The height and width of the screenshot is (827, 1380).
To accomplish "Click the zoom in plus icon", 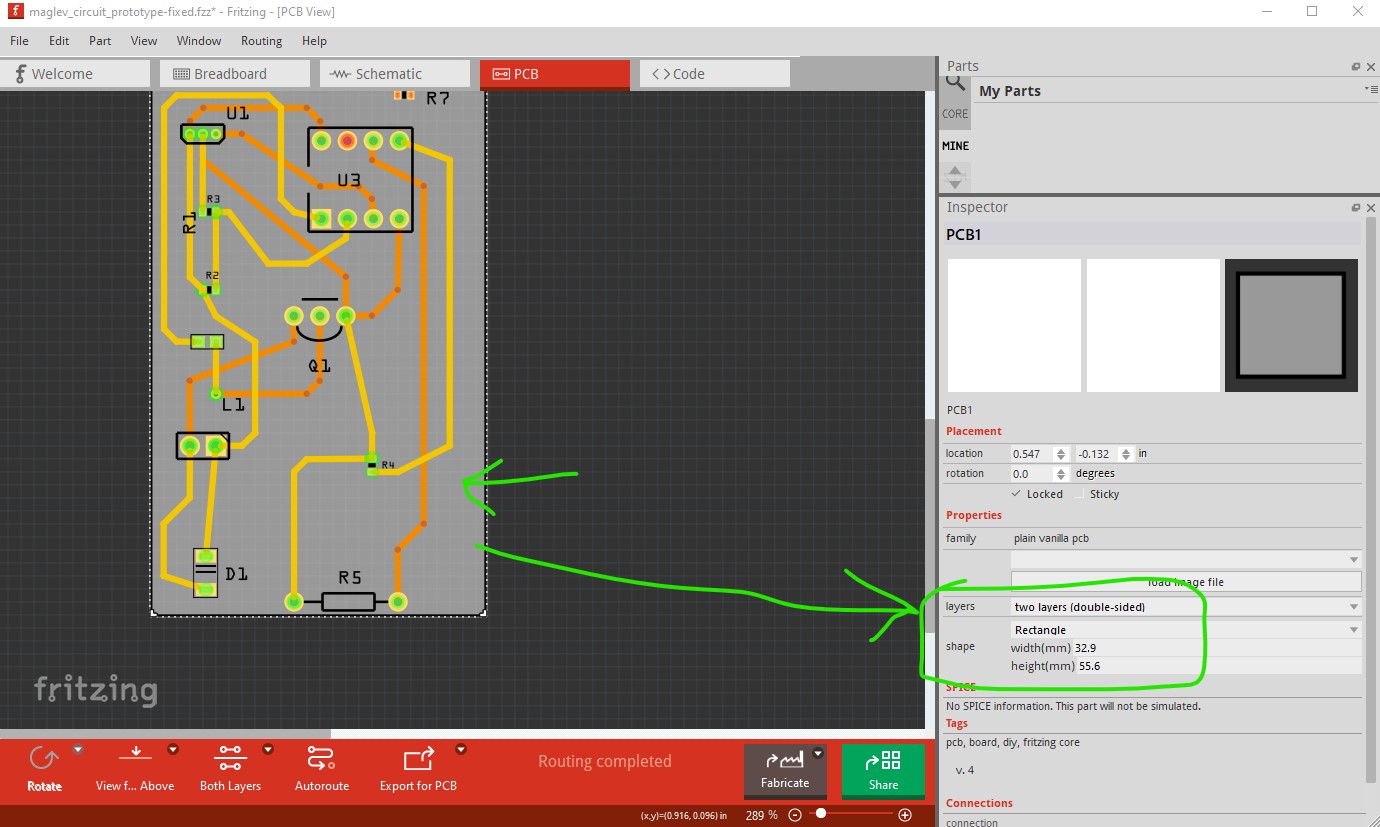I will [905, 815].
